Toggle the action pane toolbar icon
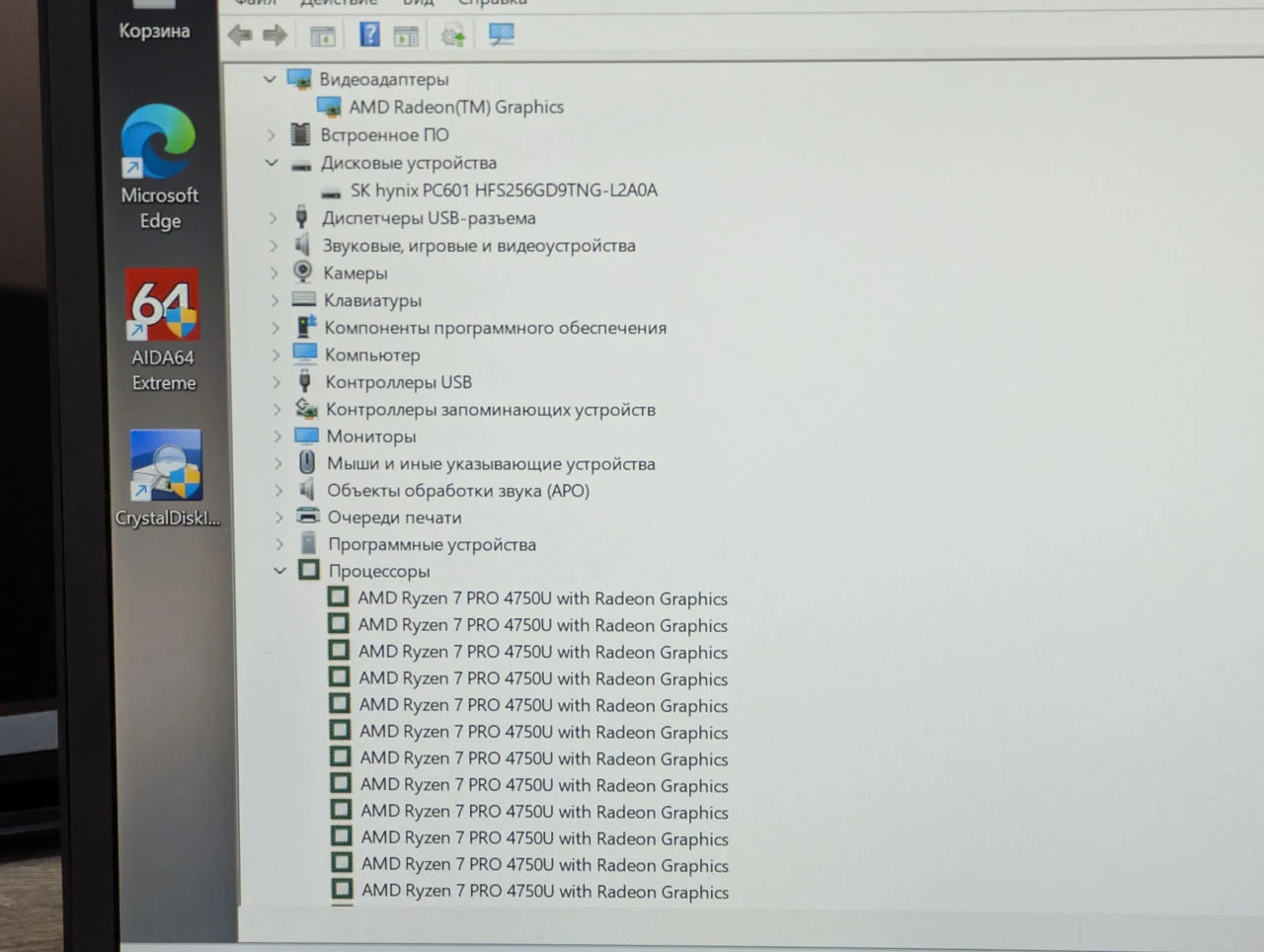Image resolution: width=1264 pixels, height=952 pixels. (x=406, y=36)
